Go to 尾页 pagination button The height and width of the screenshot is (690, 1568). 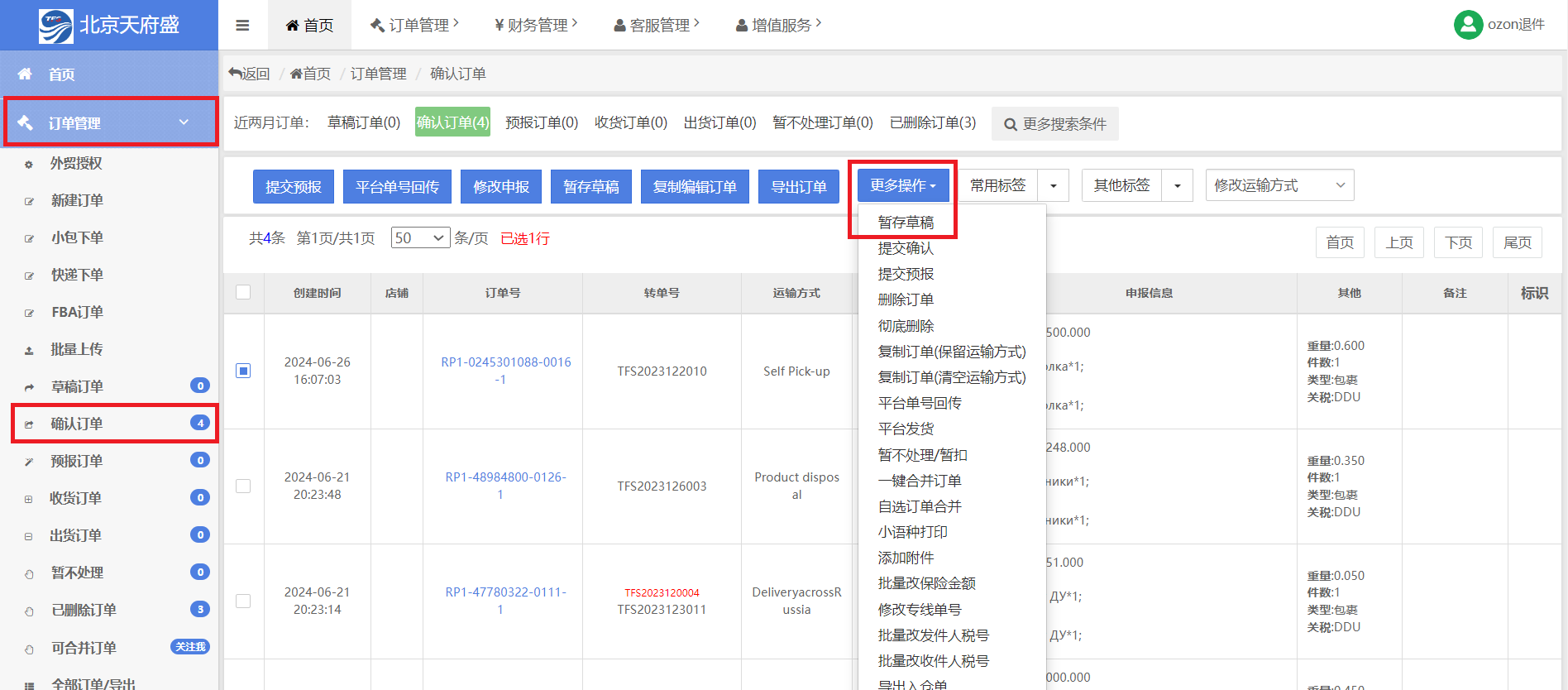point(1517,242)
